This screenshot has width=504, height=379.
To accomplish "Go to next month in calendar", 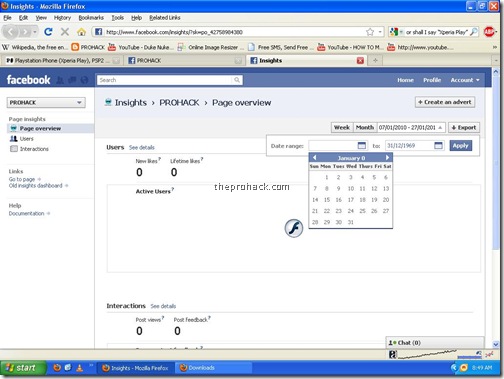I will tap(387, 158).
